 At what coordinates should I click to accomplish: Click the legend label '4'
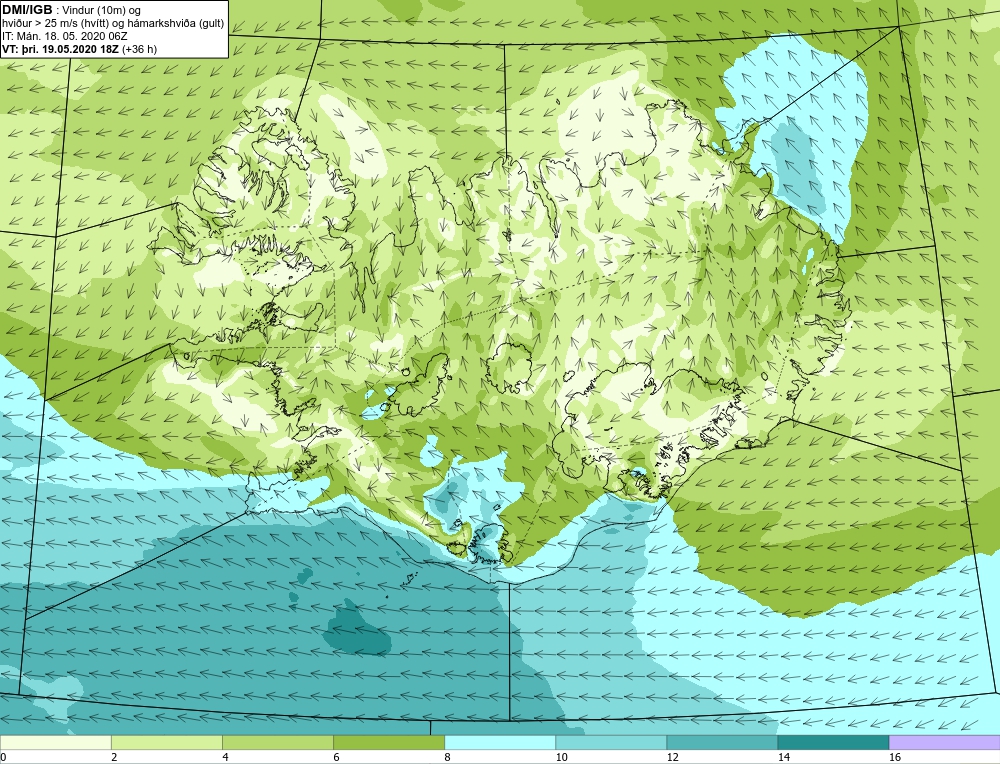pyautogui.click(x=225, y=757)
